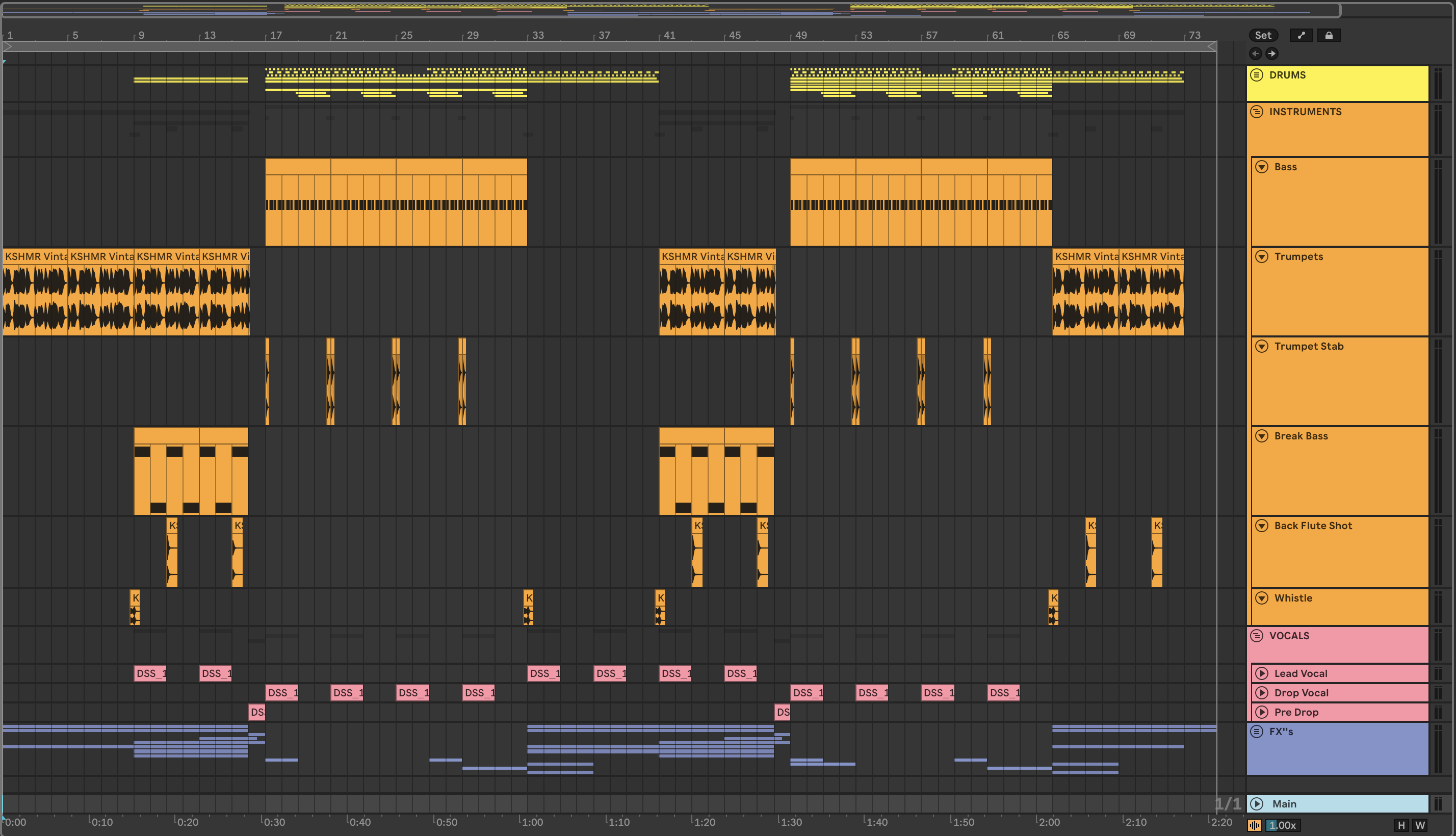1456x836 pixels.
Task: Jump to the previous locator arrow
Action: click(x=1256, y=54)
